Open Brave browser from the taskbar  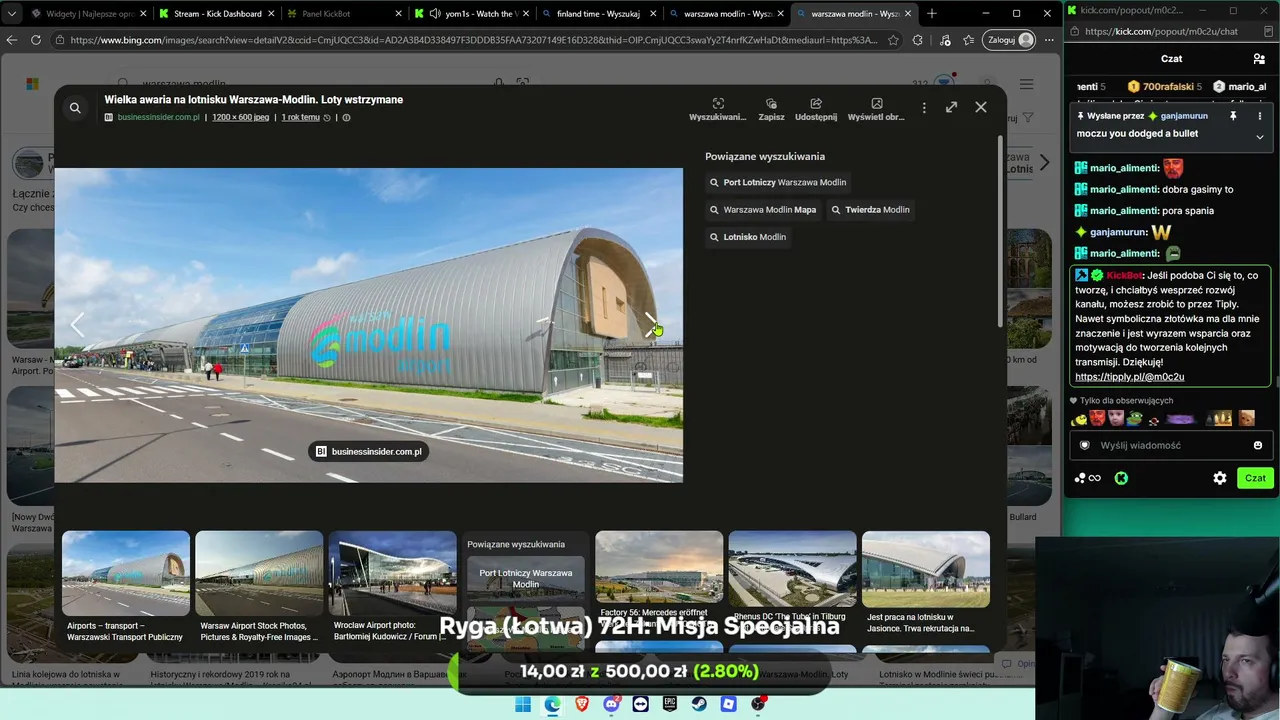(x=582, y=704)
